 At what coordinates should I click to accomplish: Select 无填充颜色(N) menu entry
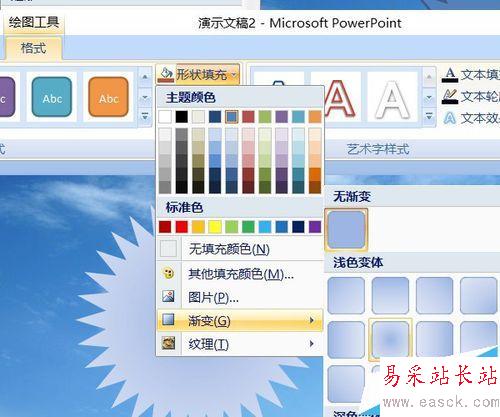click(240, 249)
